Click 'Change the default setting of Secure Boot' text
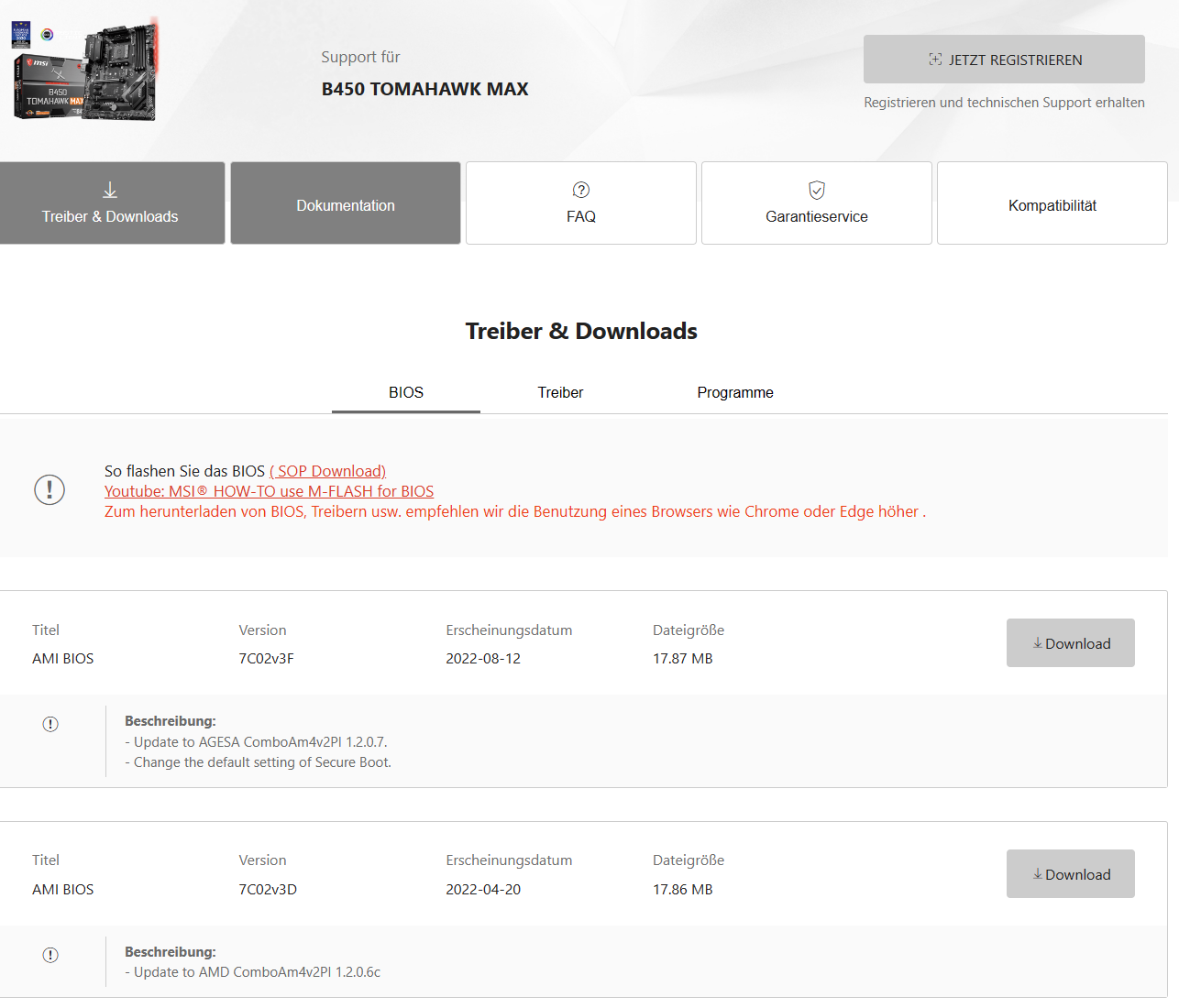This screenshot has height=1008, width=1179. (258, 762)
